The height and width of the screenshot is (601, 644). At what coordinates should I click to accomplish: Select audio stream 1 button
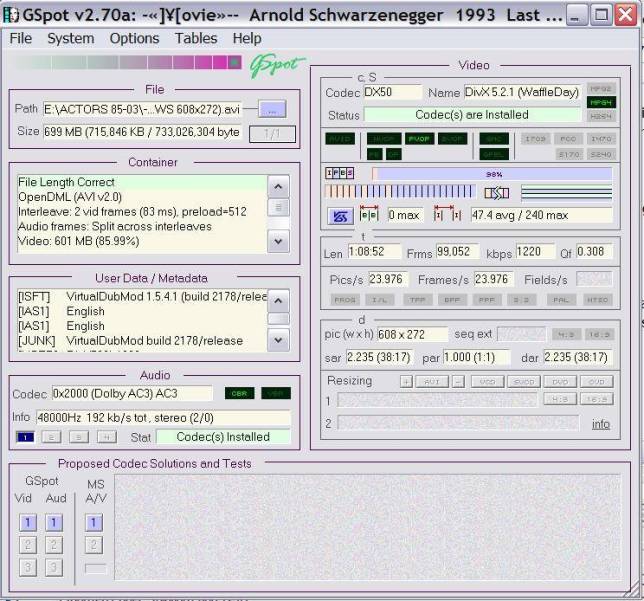pos(25,437)
